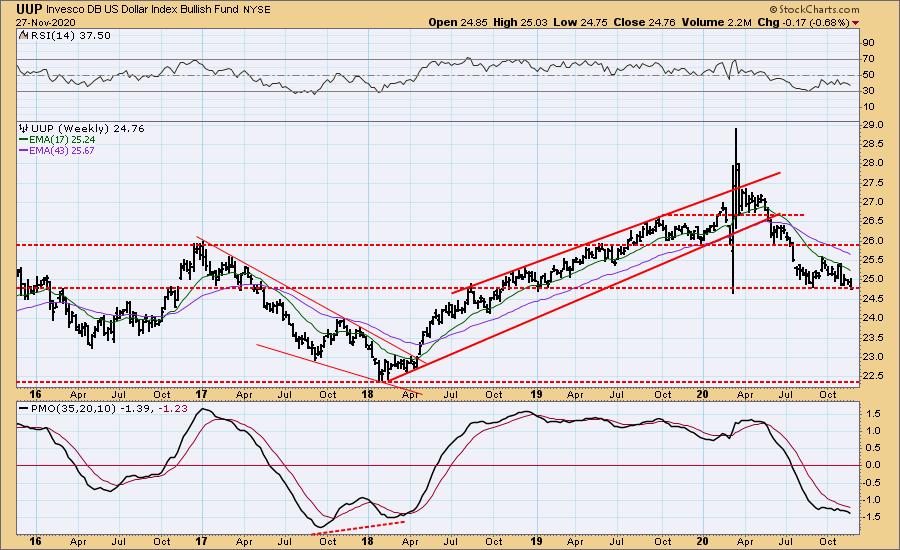
Task: Click the PMO axis label 1.5
Action: [x=873, y=413]
